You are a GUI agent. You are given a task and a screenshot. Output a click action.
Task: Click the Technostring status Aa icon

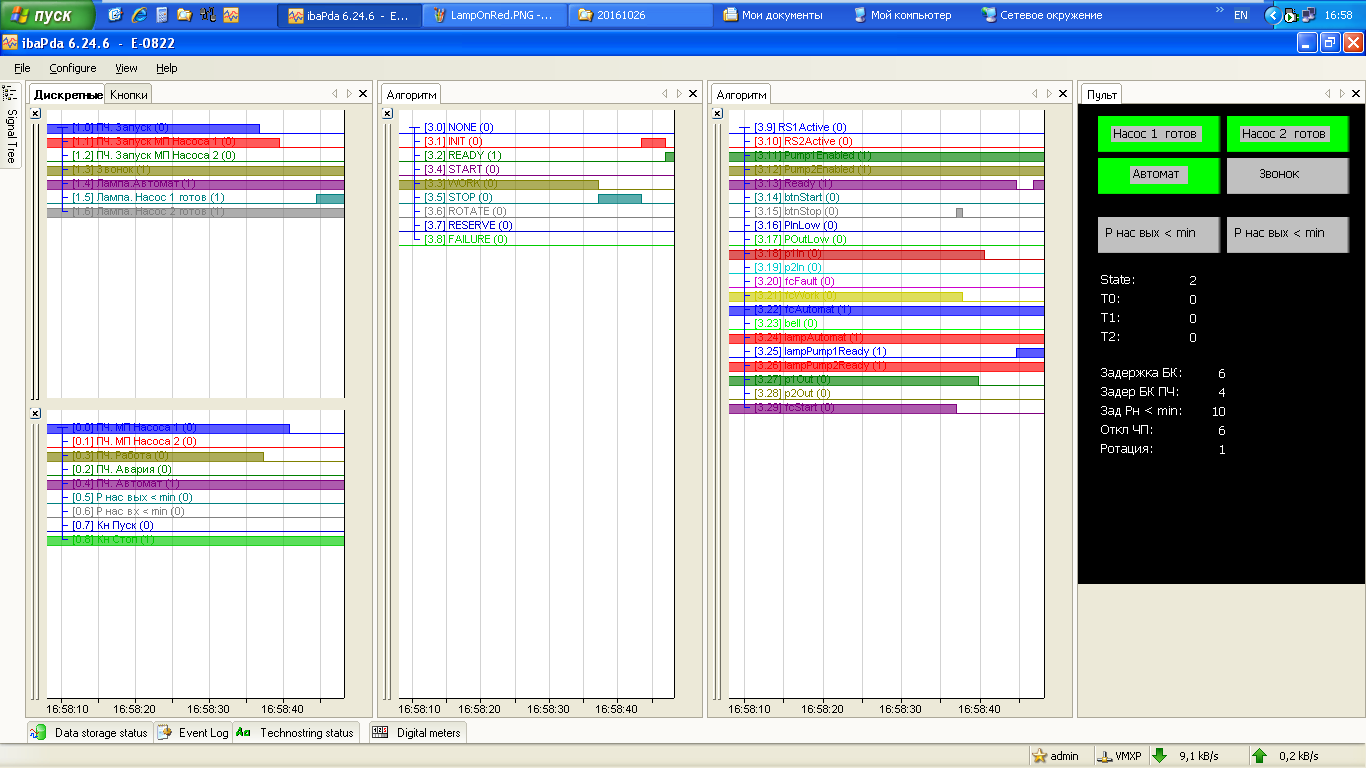(x=243, y=733)
